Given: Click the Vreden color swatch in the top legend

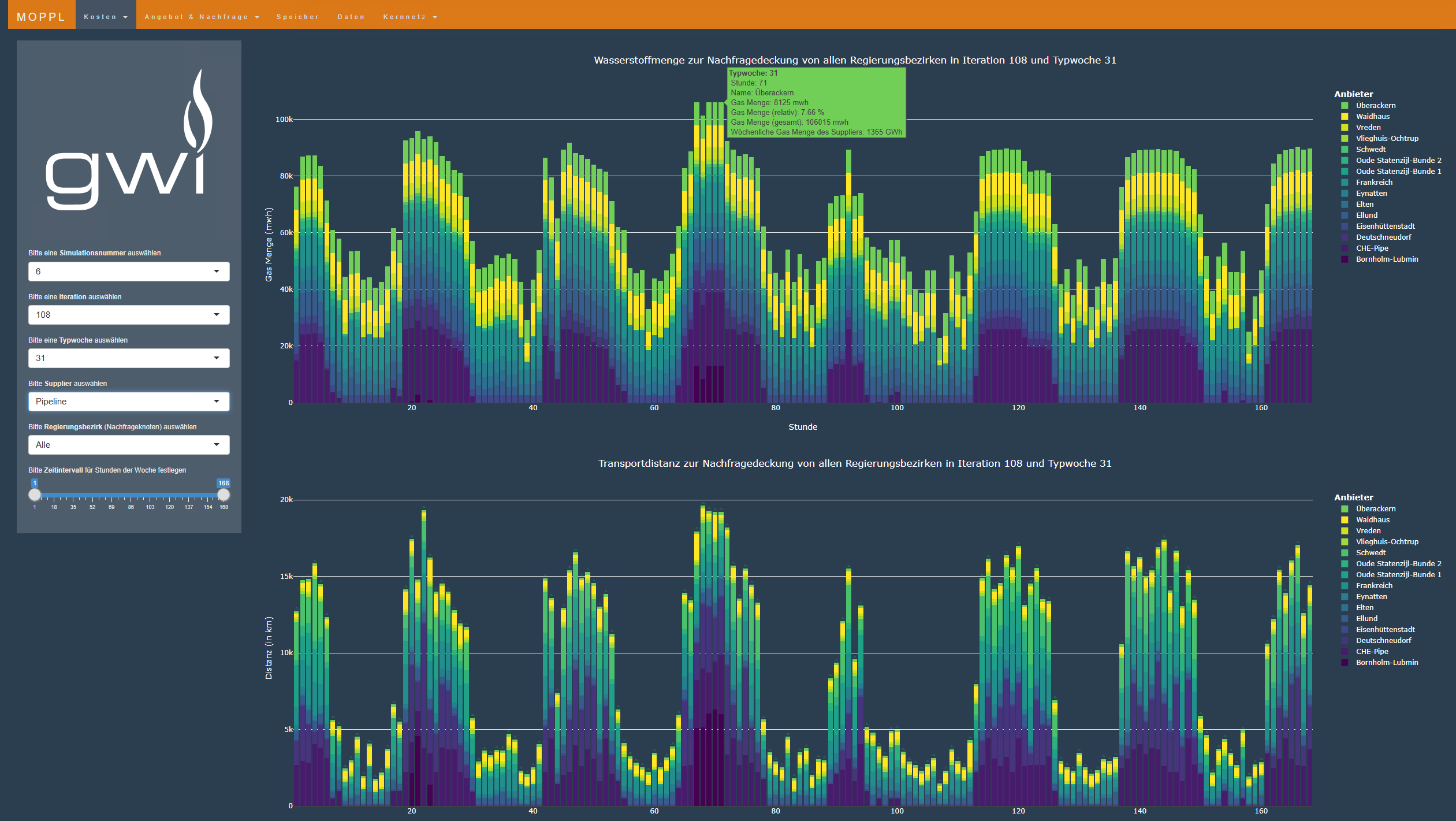Looking at the screenshot, I should [x=1345, y=128].
